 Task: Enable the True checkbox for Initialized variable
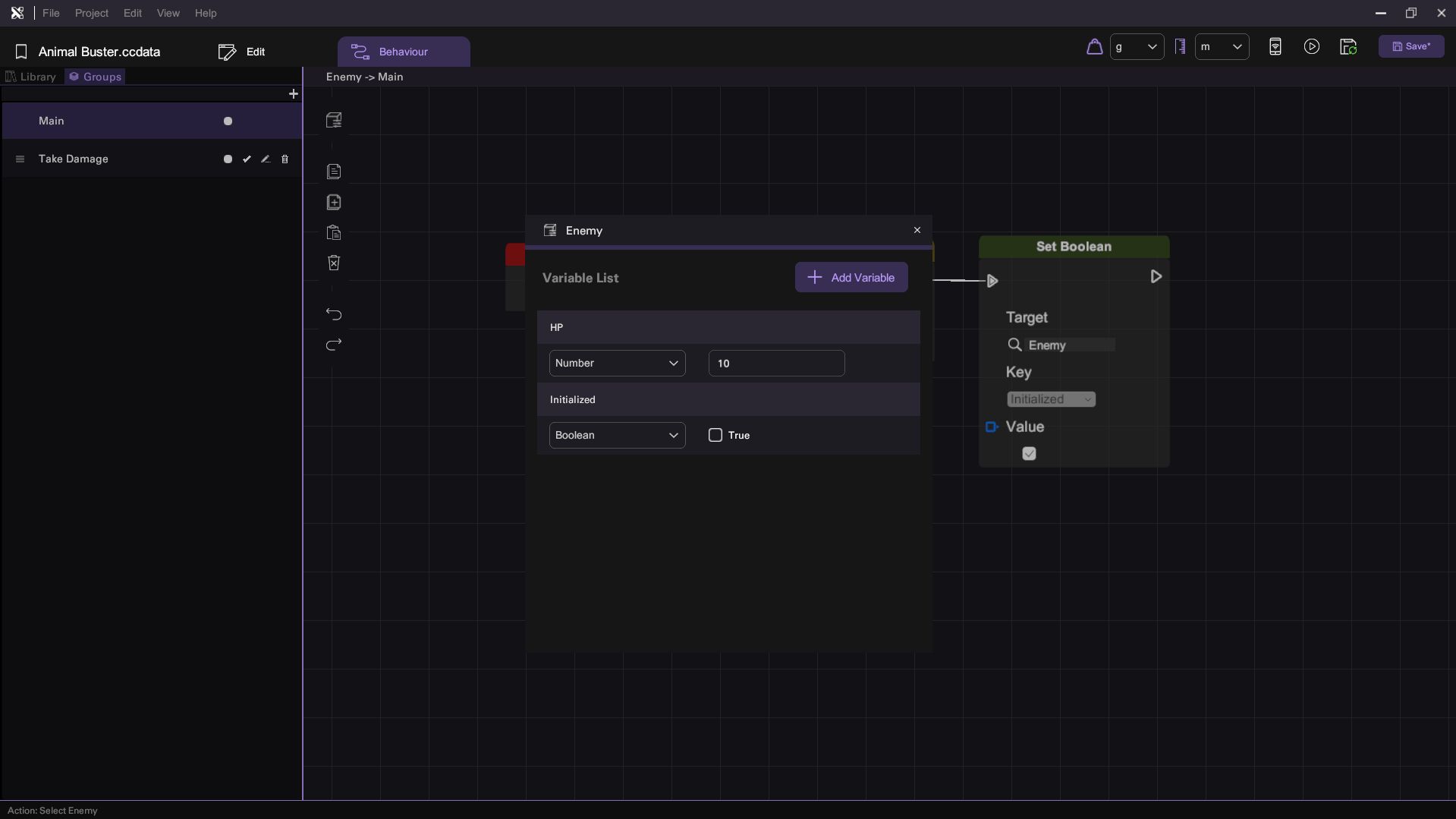pos(715,435)
